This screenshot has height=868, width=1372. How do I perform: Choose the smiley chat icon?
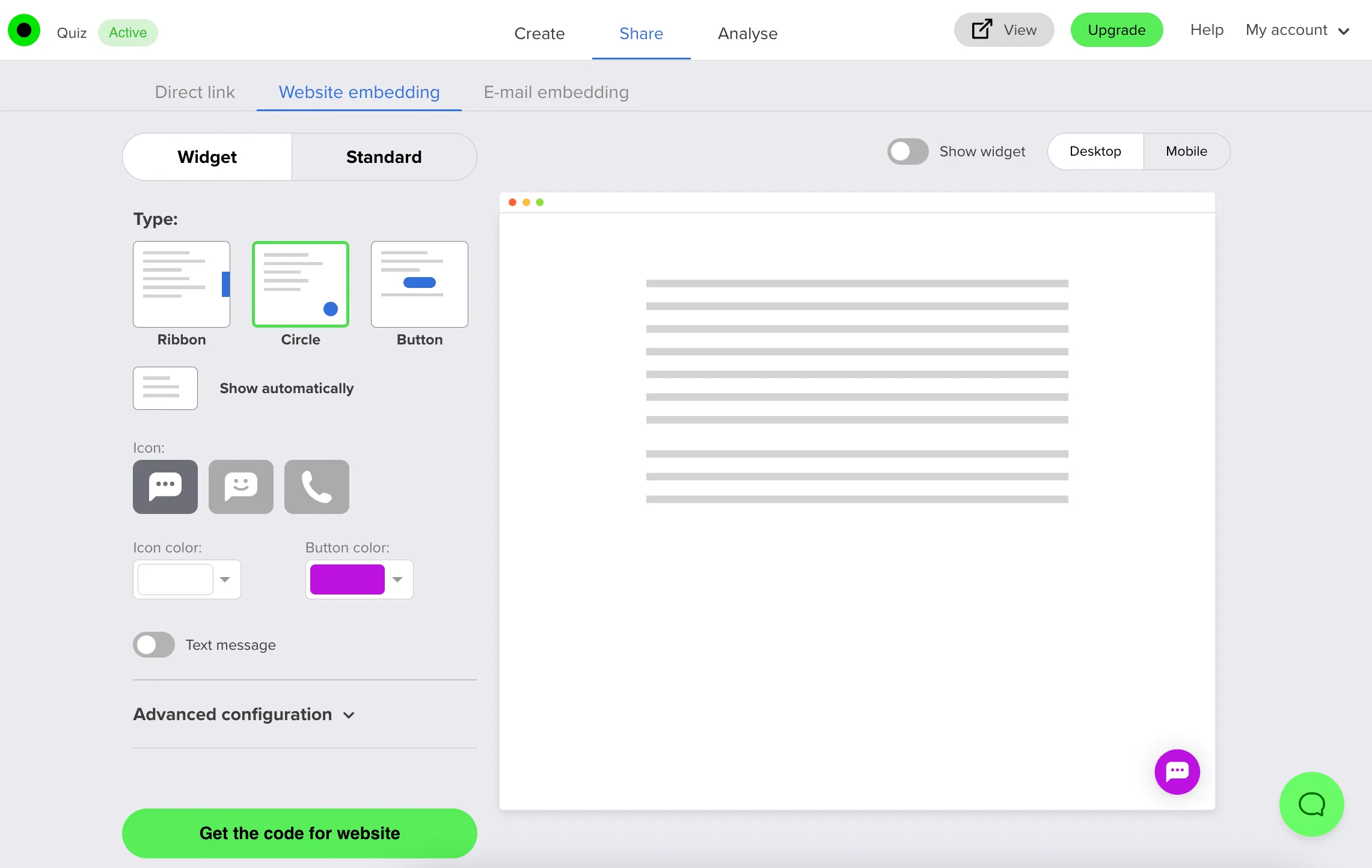pyautogui.click(x=240, y=487)
